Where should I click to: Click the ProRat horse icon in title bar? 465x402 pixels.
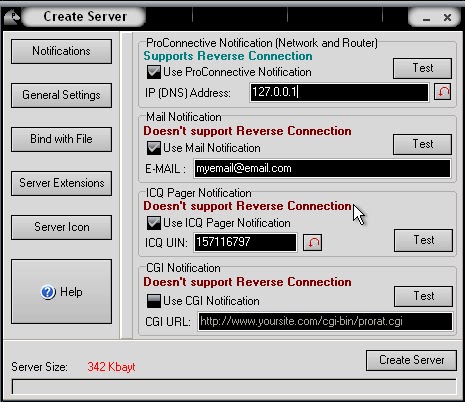[11, 17]
